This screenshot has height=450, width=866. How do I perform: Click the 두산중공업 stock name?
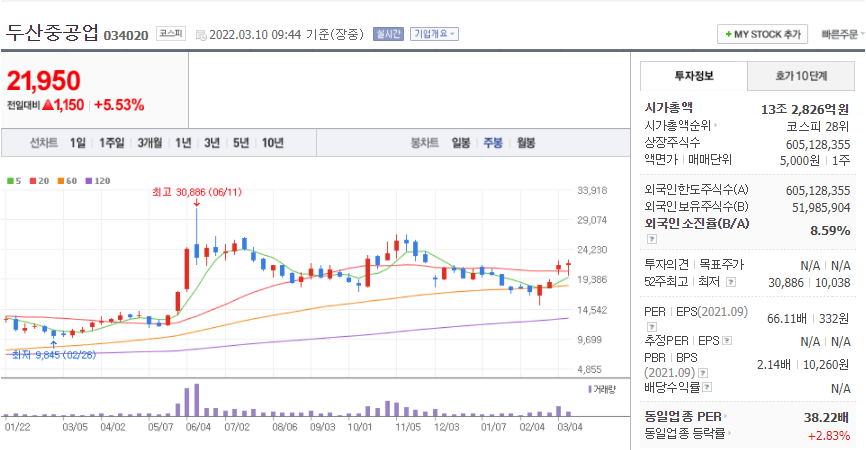[x=52, y=33]
